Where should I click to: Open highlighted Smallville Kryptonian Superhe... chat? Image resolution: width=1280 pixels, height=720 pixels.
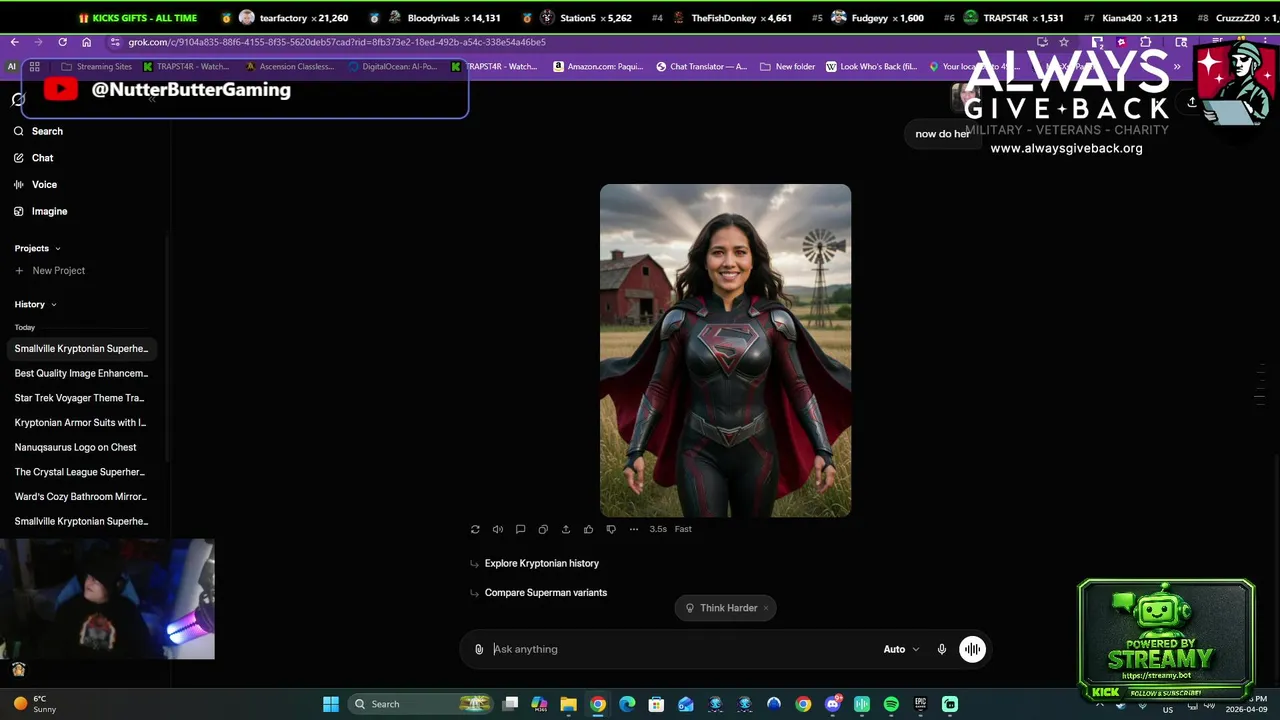coord(81,349)
